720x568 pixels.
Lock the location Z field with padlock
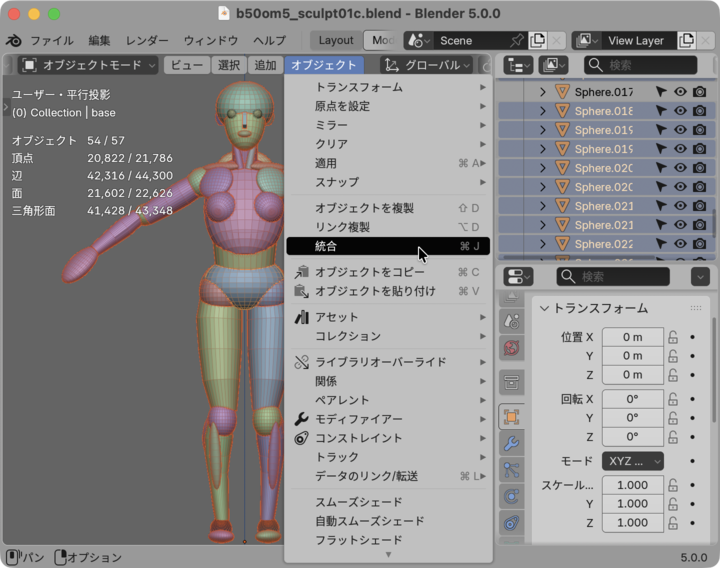pyautogui.click(x=673, y=375)
